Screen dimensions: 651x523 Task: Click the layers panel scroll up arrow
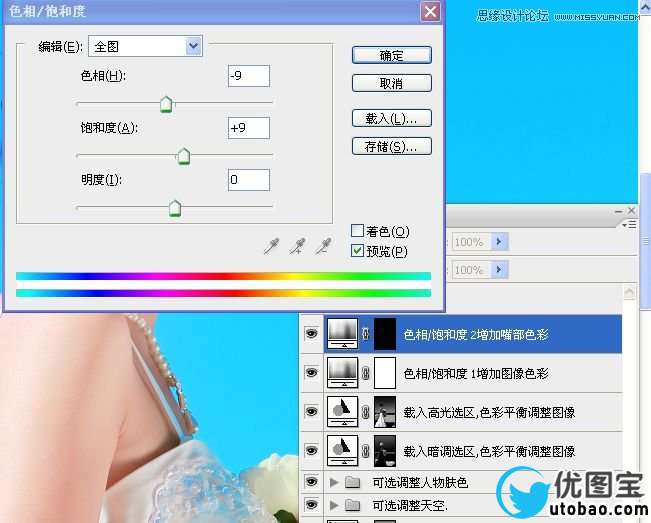[629, 292]
